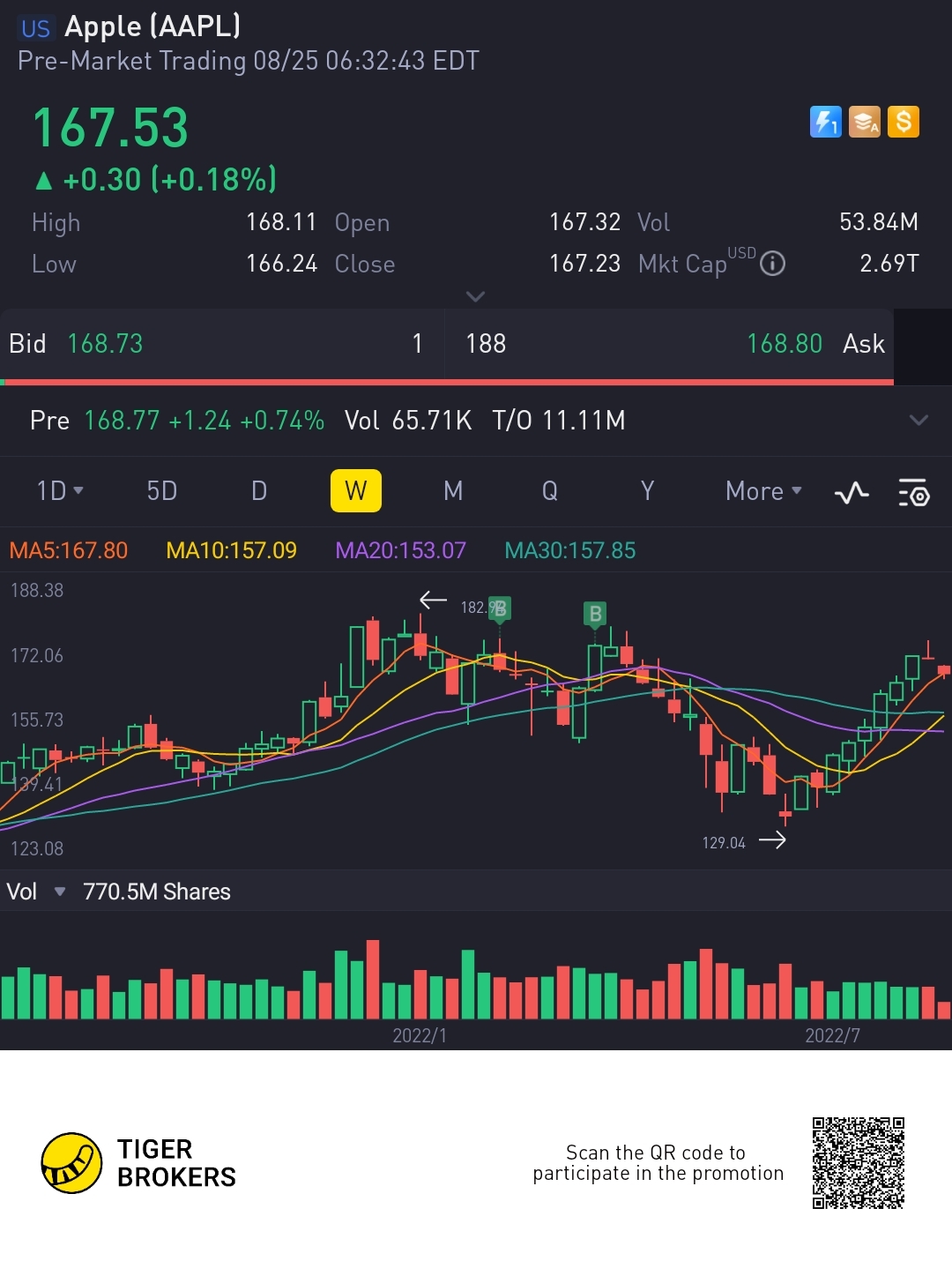Switch to M monthly chart tab
The image size is (952, 1276).
tap(453, 491)
